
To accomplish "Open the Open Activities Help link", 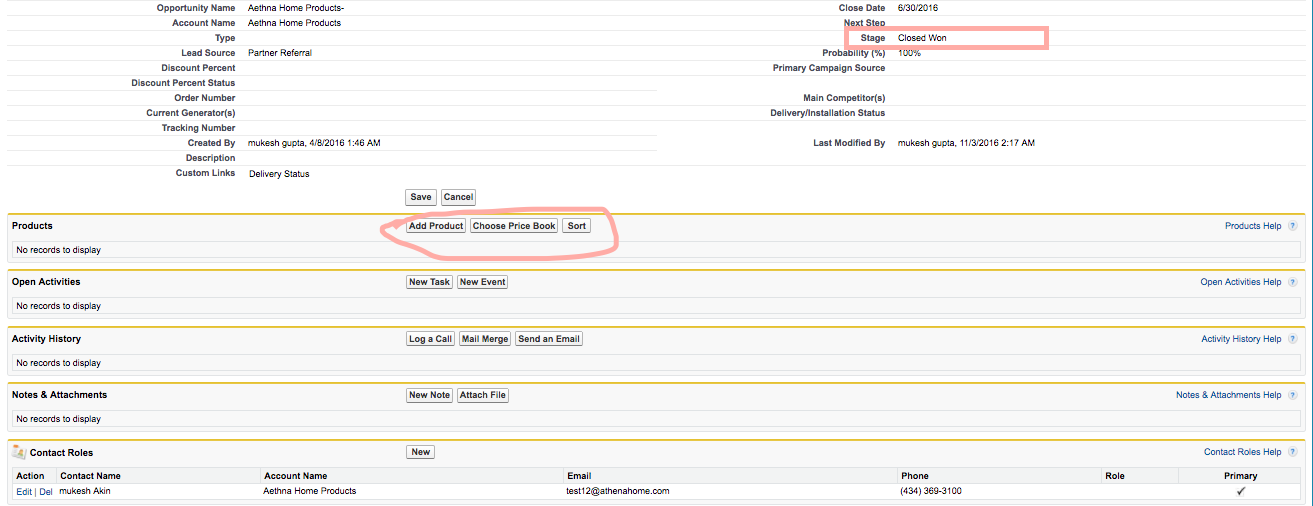I will (x=1241, y=282).
